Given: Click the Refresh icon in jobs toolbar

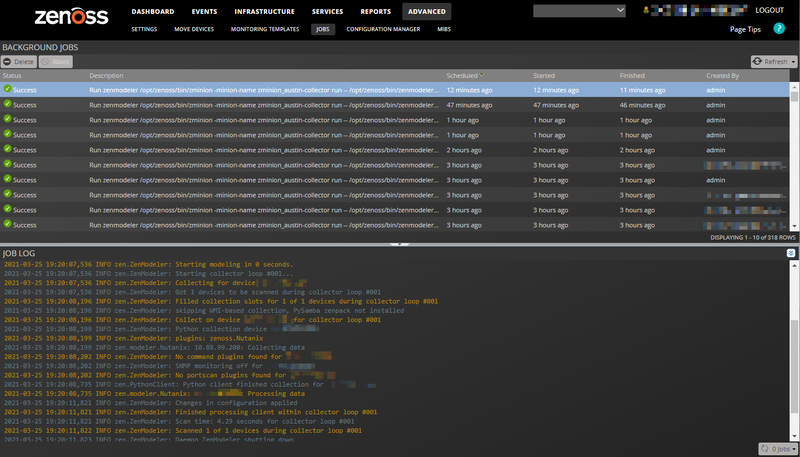Looking at the screenshot, I should 758,61.
